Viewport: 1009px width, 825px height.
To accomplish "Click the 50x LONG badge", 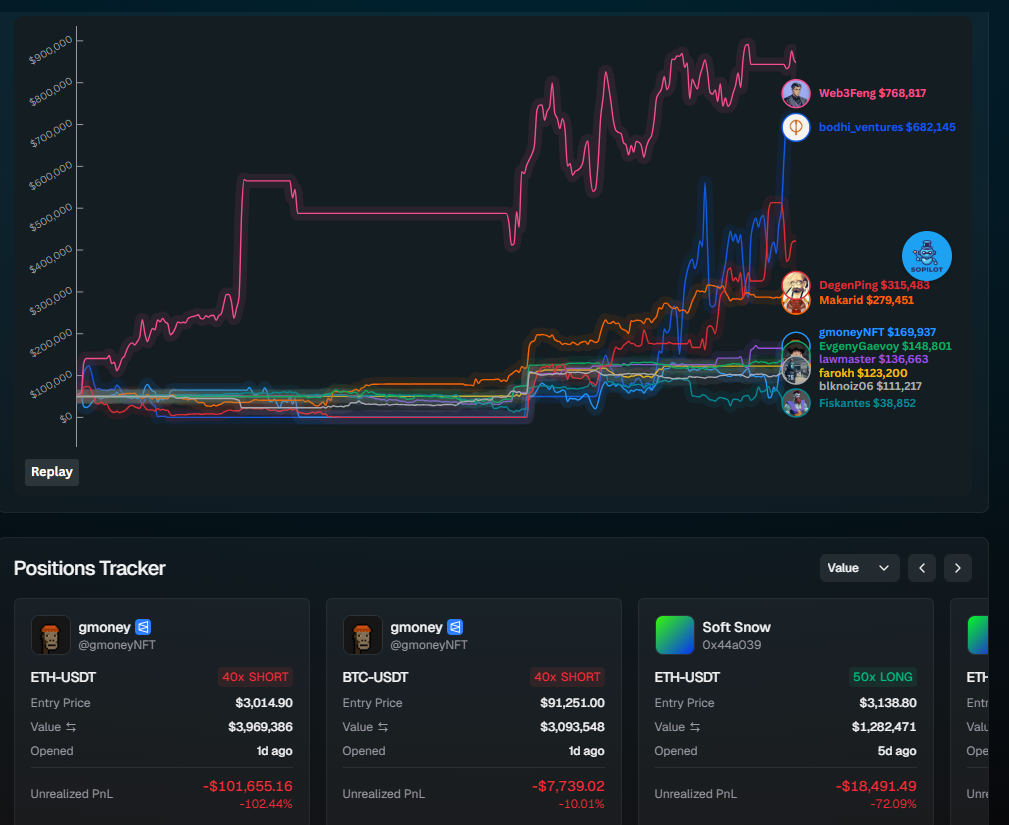I will click(882, 677).
